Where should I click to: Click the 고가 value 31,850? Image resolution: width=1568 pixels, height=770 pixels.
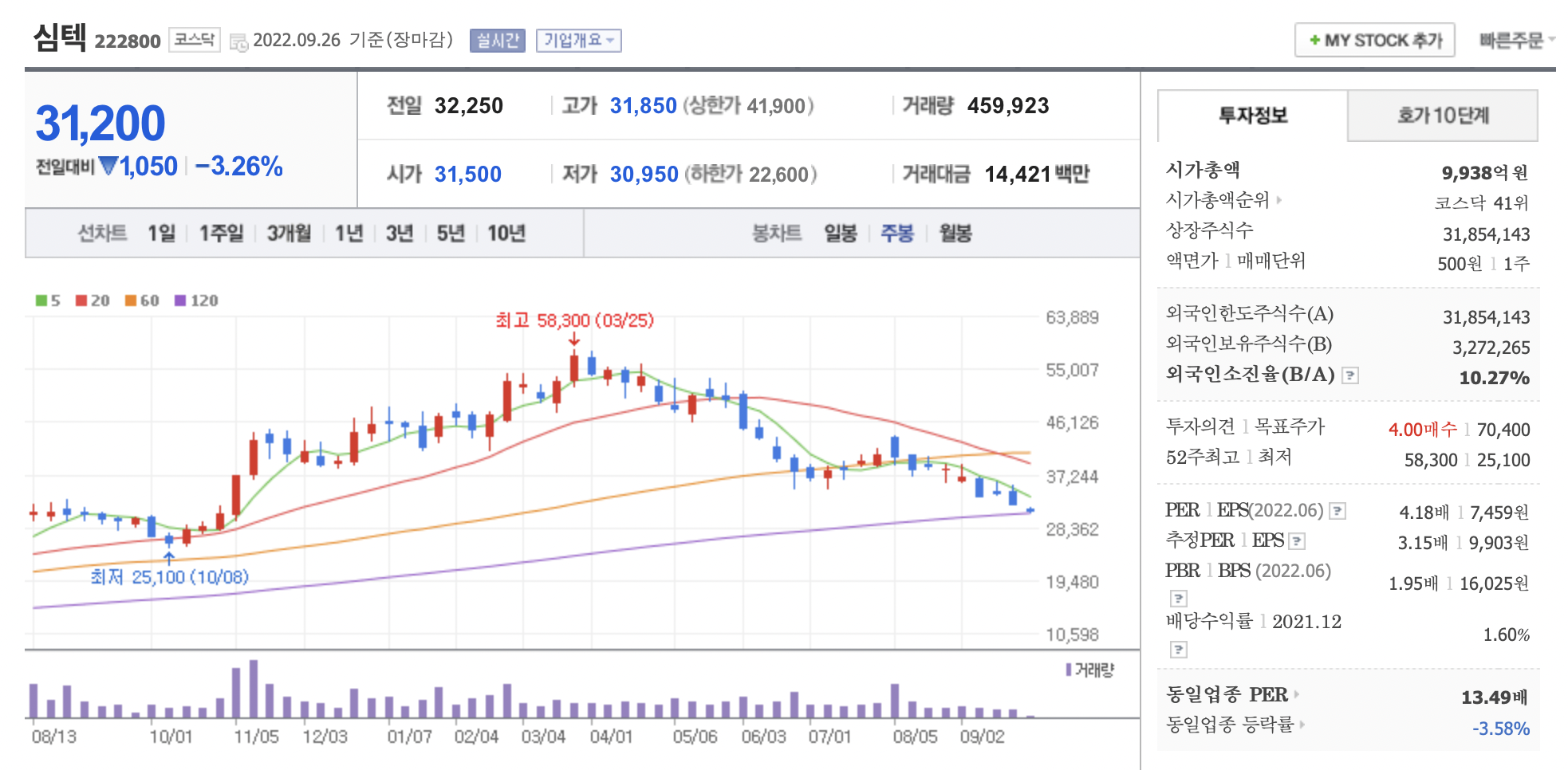pyautogui.click(x=643, y=106)
